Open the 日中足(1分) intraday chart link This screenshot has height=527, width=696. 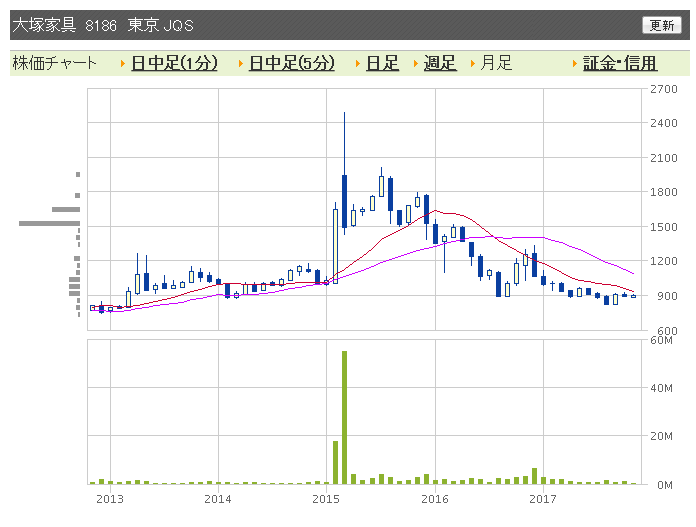click(x=174, y=63)
